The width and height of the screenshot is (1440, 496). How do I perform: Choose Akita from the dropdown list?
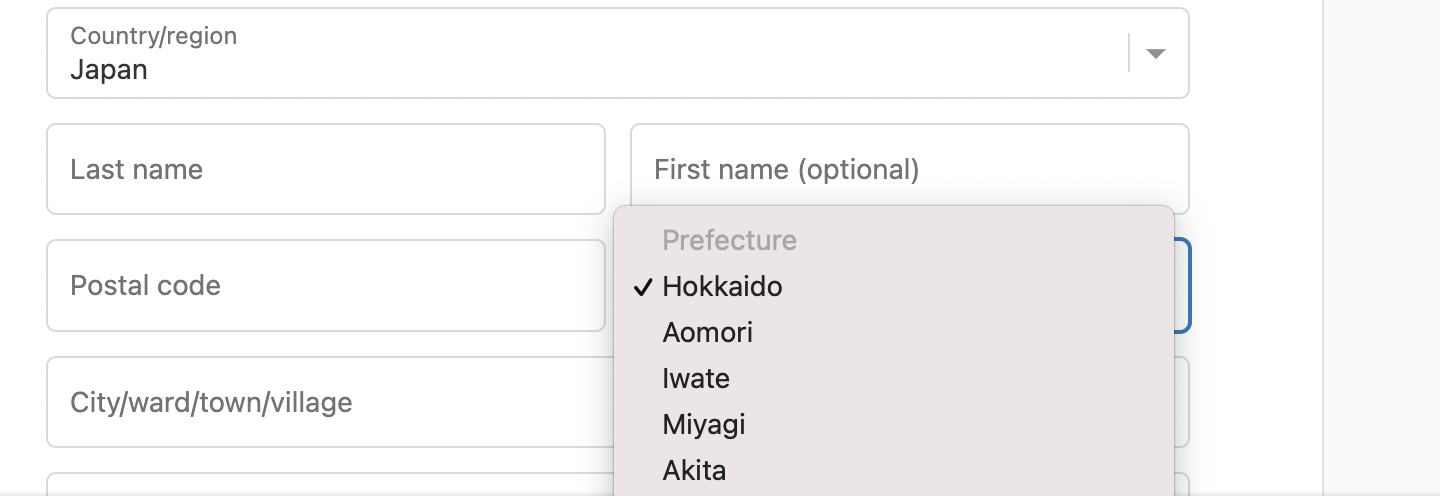click(694, 470)
